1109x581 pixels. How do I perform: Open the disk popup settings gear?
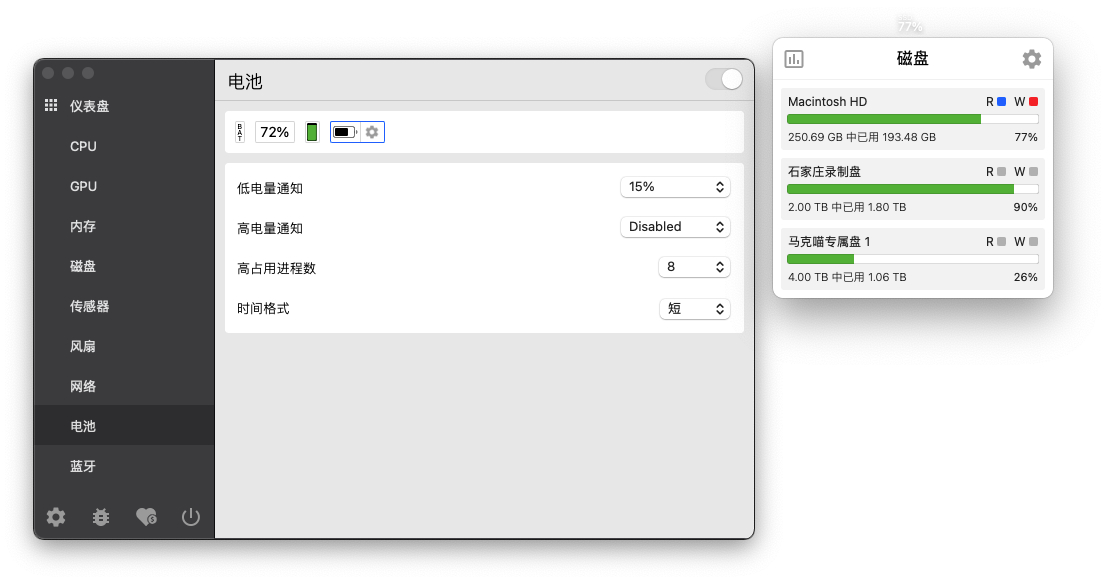point(1031,59)
